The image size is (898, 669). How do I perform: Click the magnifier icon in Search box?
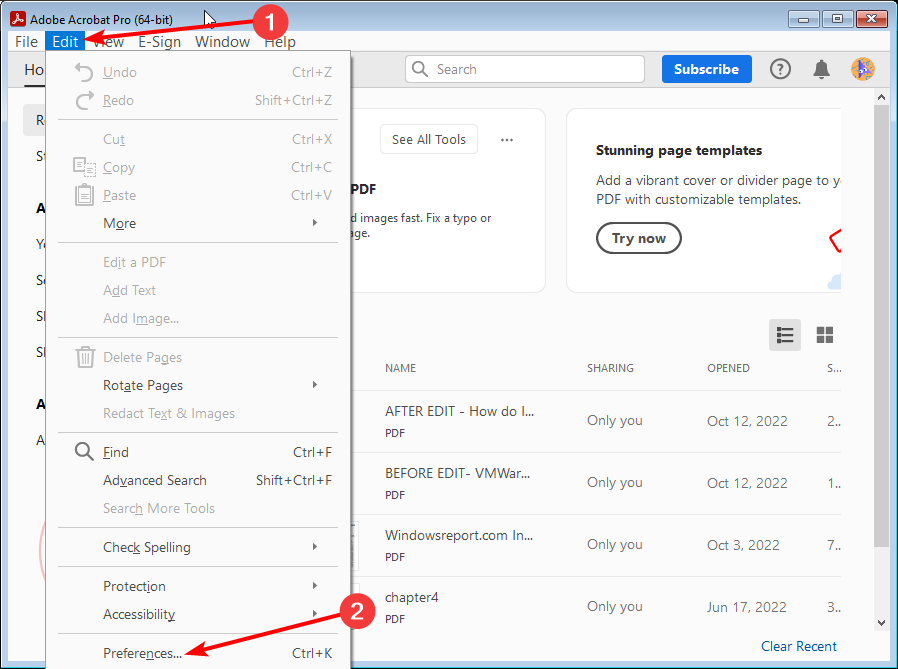pos(420,69)
